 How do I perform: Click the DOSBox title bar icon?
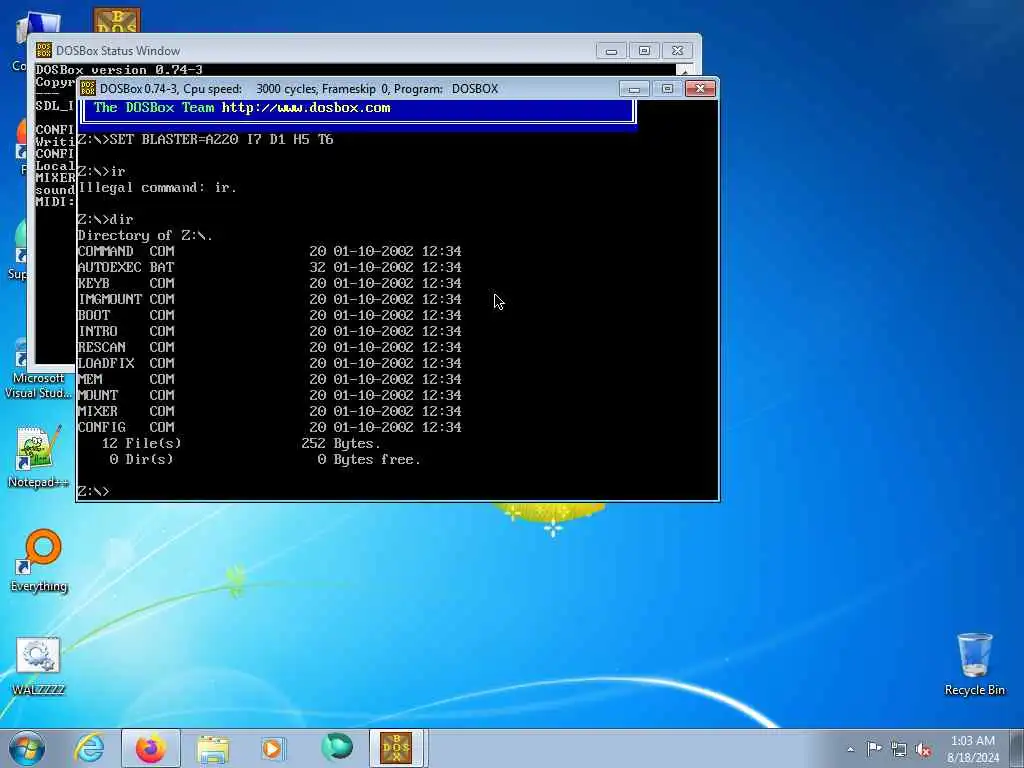coord(88,88)
